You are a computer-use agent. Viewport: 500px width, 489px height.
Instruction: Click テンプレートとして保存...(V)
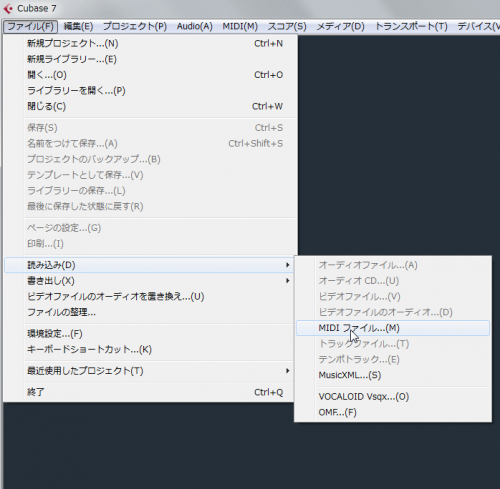click(150, 175)
